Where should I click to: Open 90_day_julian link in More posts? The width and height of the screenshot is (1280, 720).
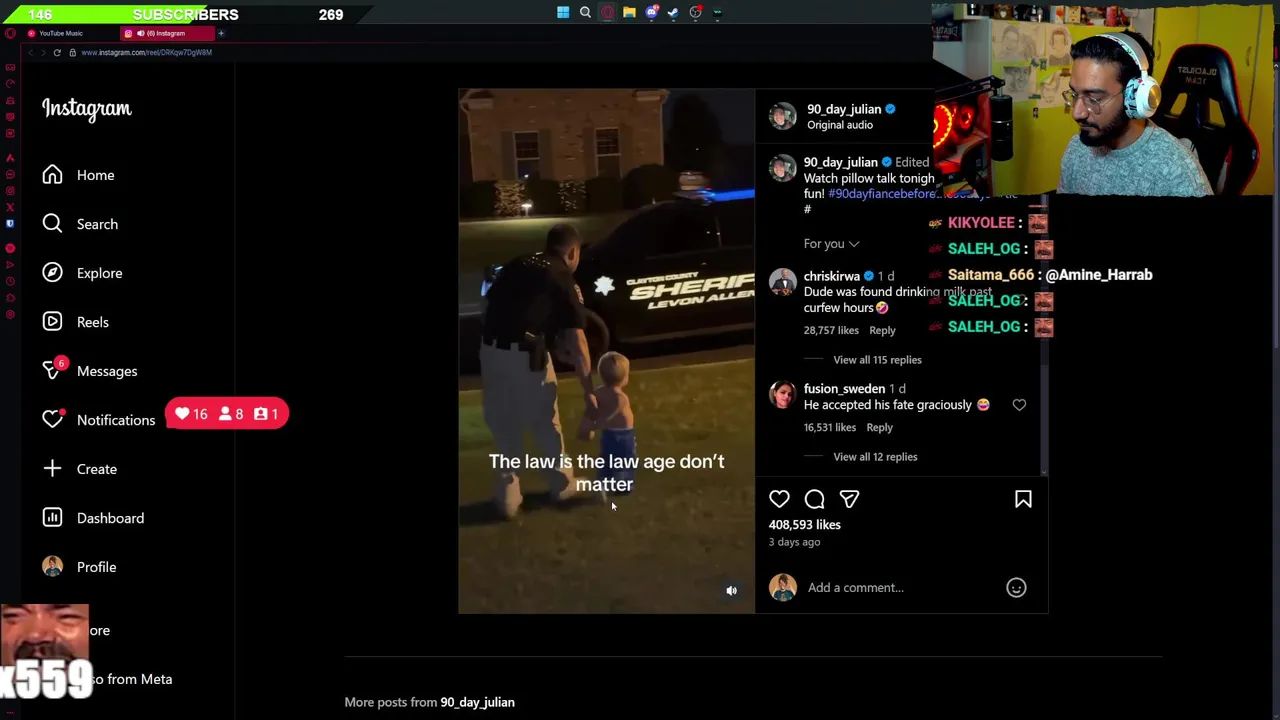477,702
